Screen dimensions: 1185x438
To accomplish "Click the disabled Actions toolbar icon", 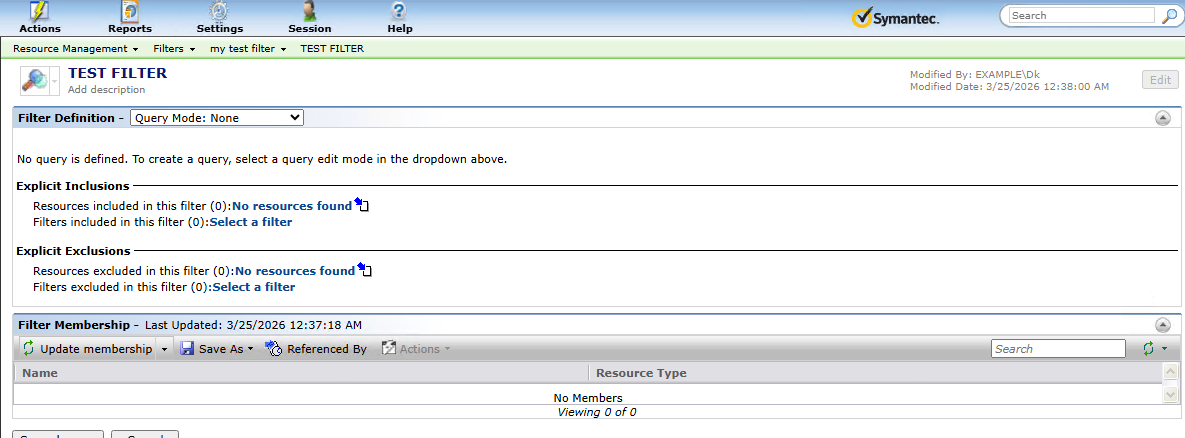I will click(x=388, y=349).
